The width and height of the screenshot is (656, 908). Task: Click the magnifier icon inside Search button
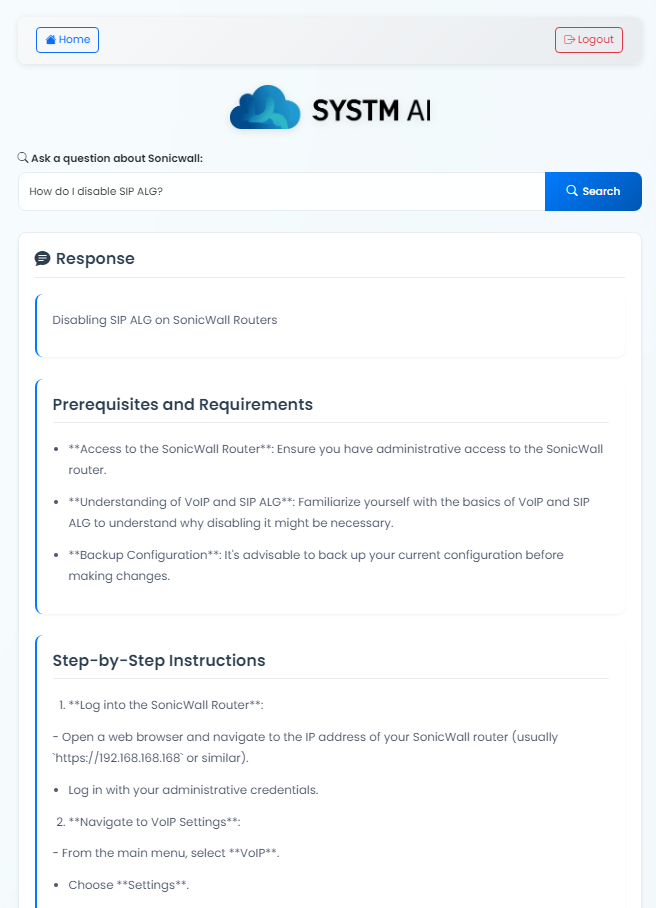pos(572,191)
